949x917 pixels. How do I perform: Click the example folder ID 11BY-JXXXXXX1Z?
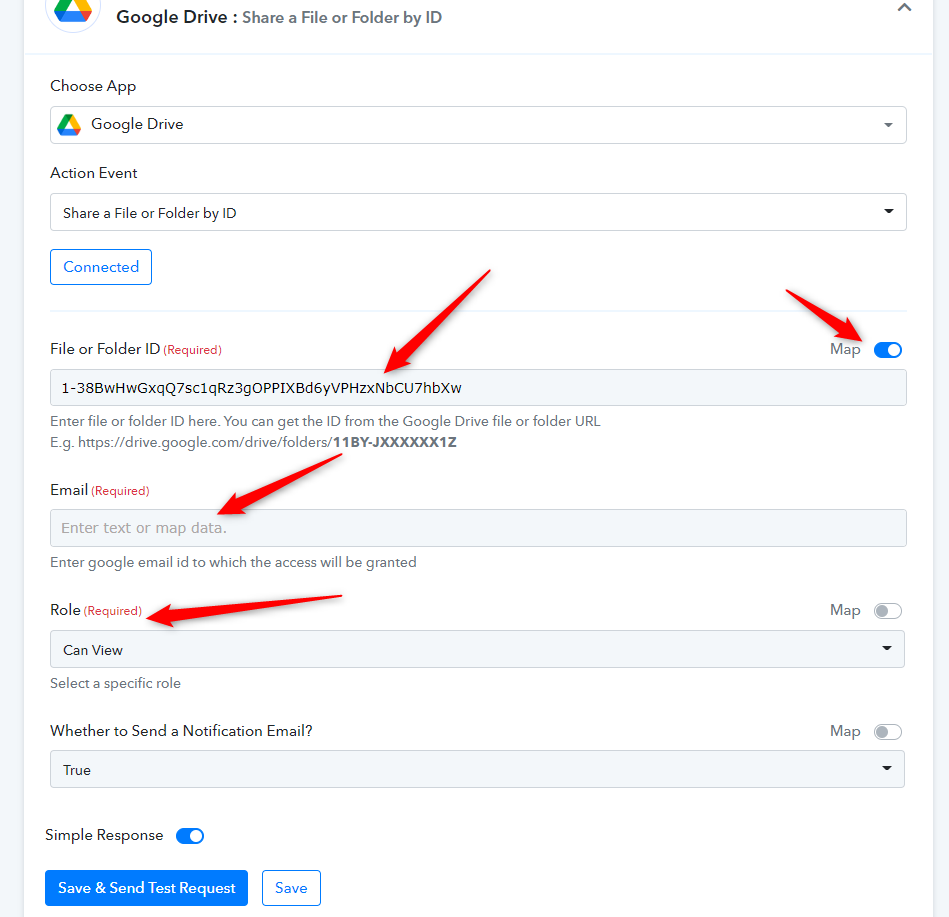coord(395,442)
